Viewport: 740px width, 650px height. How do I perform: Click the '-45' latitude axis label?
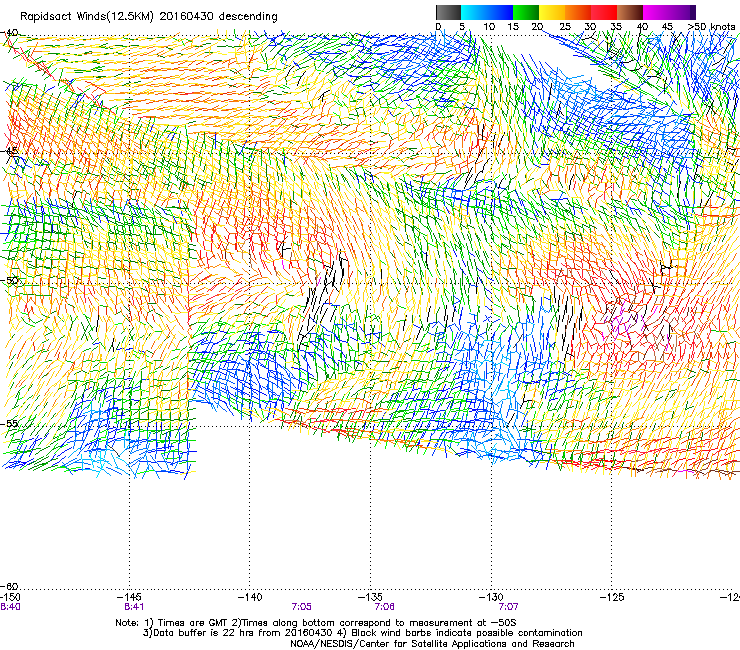coord(9,152)
